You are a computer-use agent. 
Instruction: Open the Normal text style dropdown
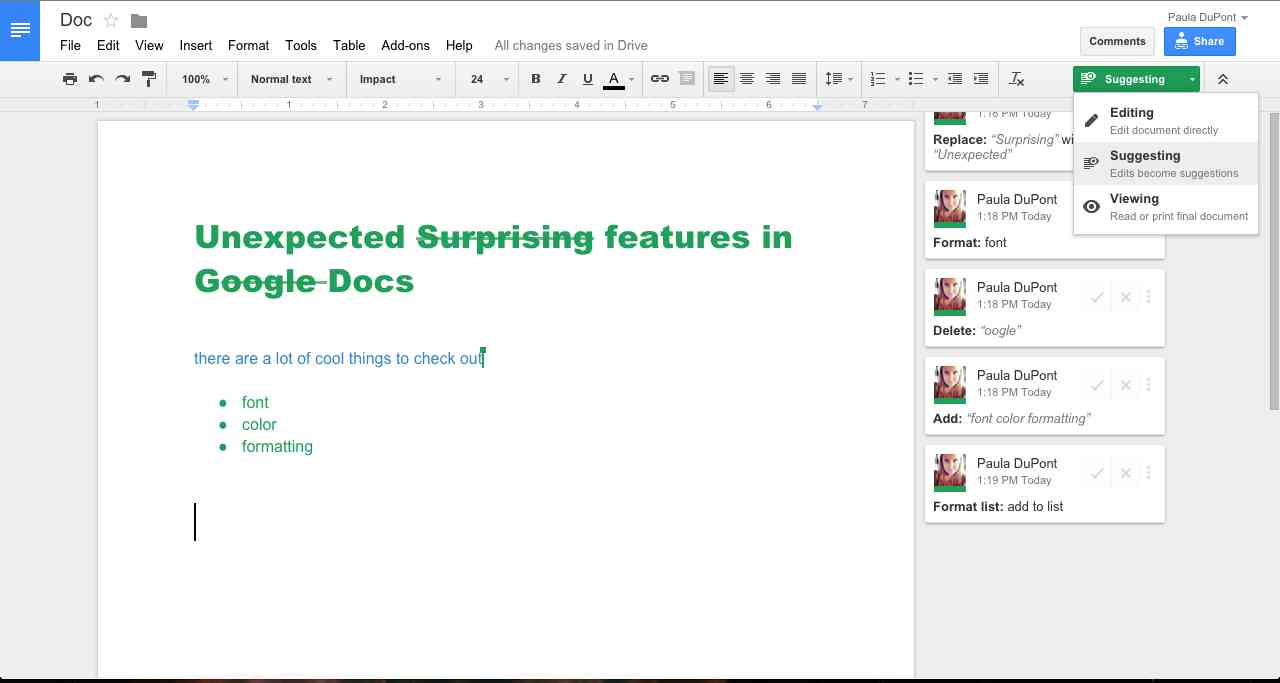point(291,79)
